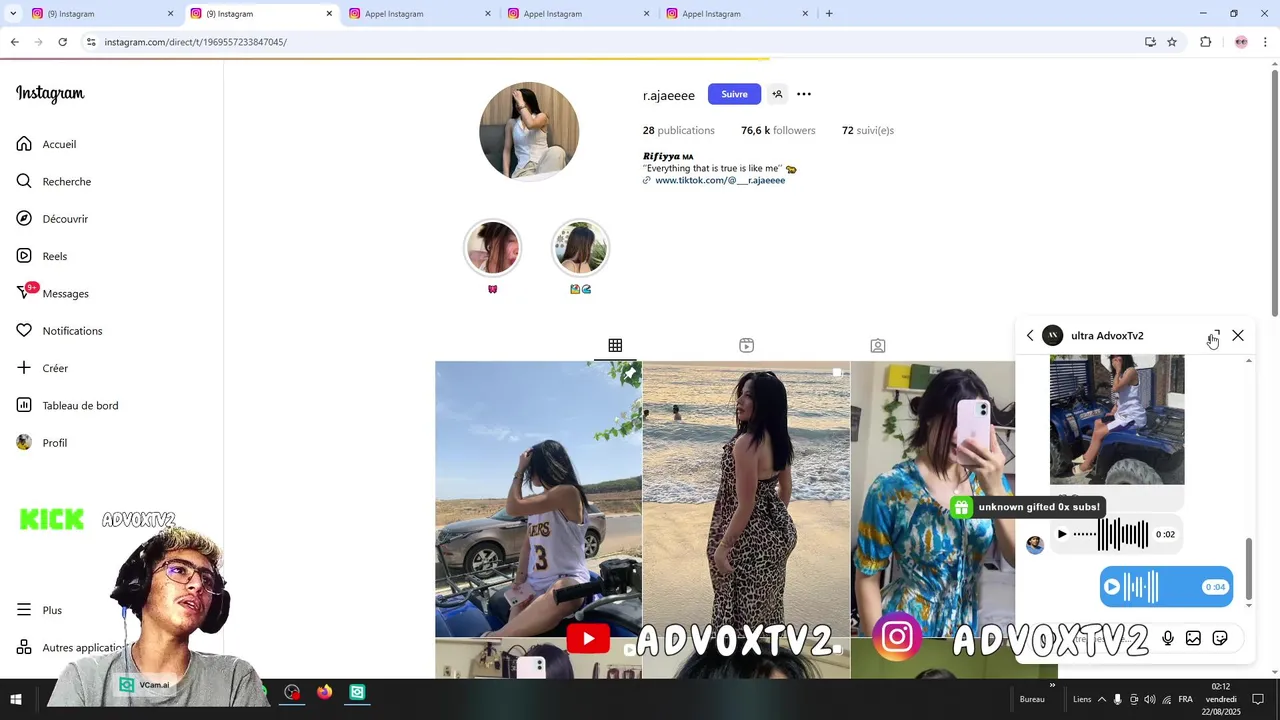Click the image attachment icon in chat
Viewport: 1280px width, 720px height.
[1193, 638]
